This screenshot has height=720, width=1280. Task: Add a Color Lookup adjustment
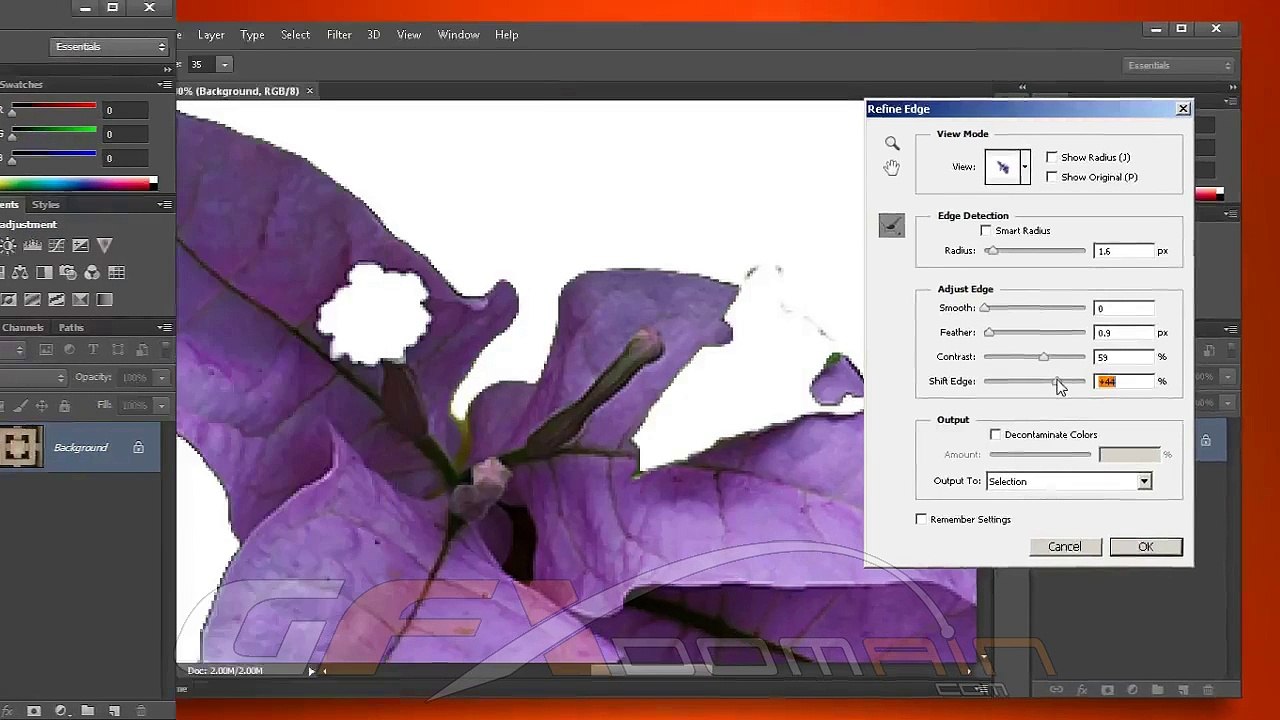click(x=116, y=272)
